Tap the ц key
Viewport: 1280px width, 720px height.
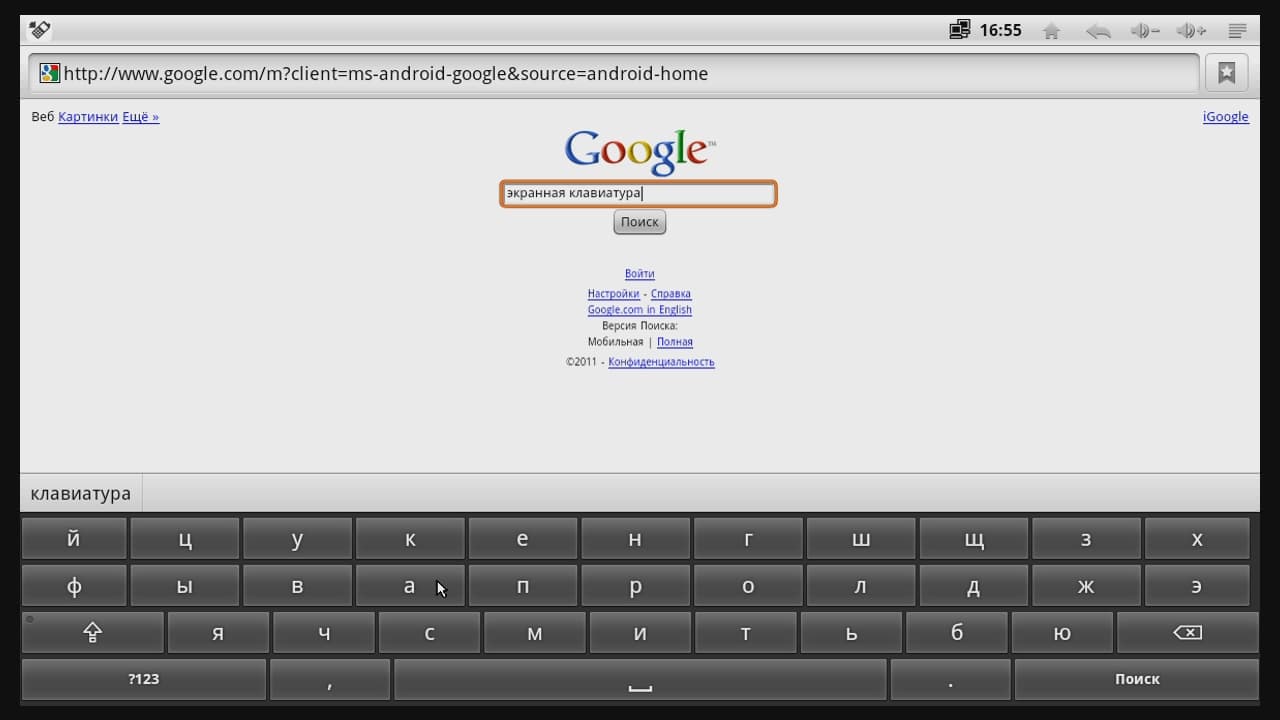pos(185,539)
